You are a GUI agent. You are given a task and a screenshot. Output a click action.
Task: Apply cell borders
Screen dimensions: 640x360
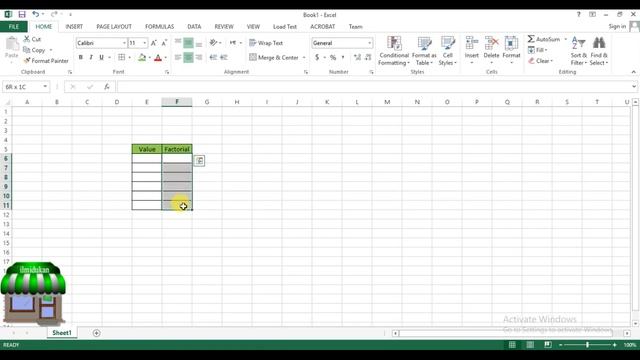[x=122, y=57]
